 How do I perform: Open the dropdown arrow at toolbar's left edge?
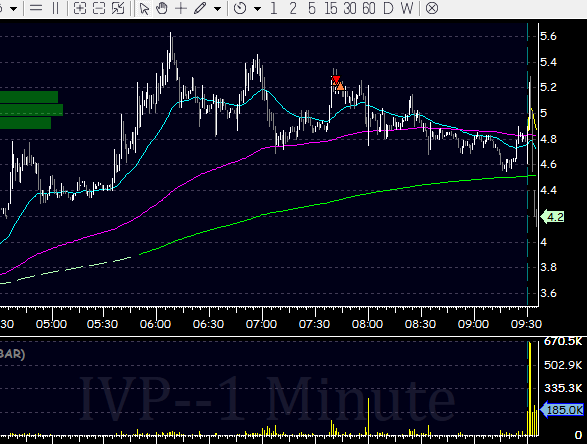click(x=13, y=8)
